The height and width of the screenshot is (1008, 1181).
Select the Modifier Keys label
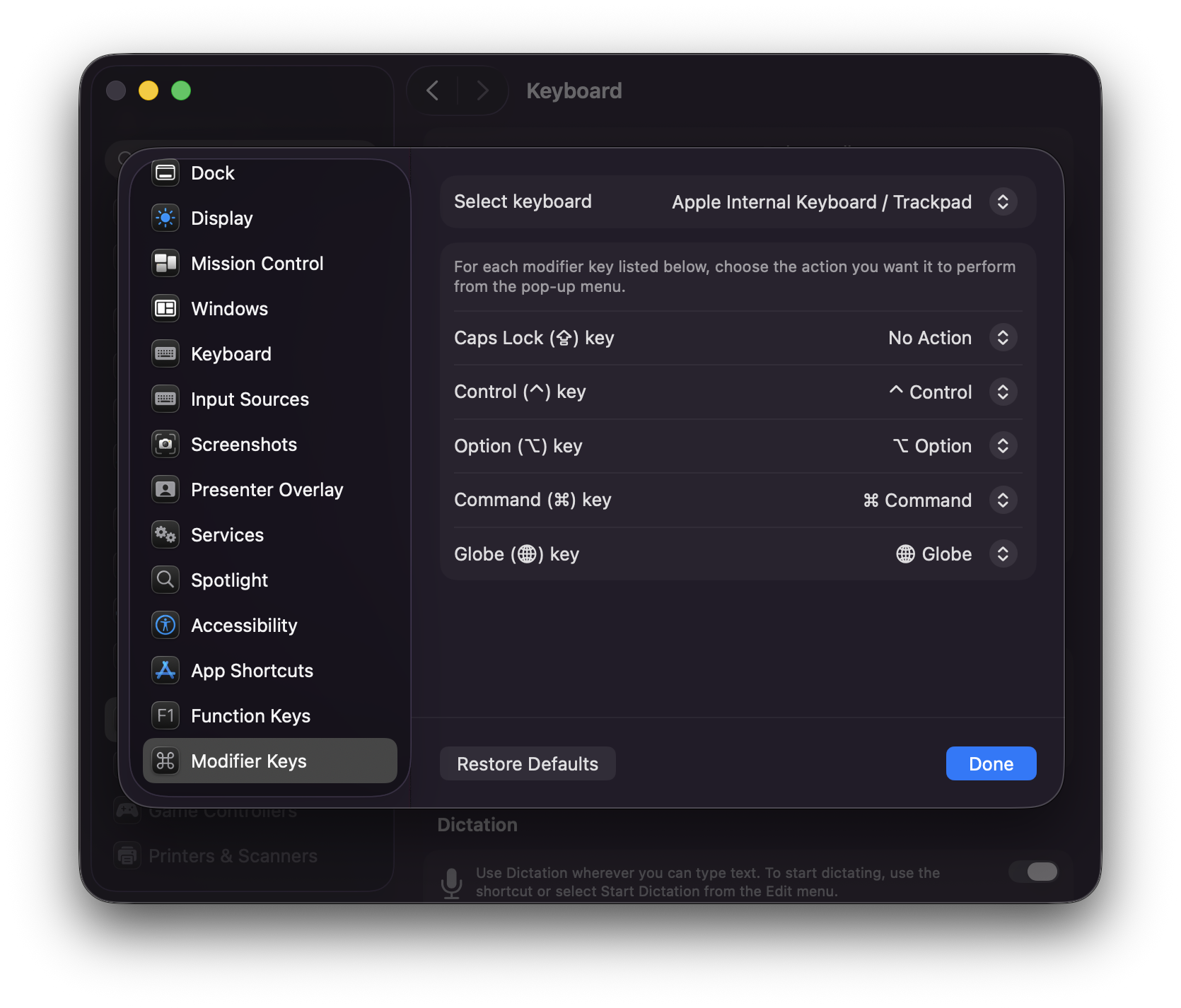[x=249, y=761]
